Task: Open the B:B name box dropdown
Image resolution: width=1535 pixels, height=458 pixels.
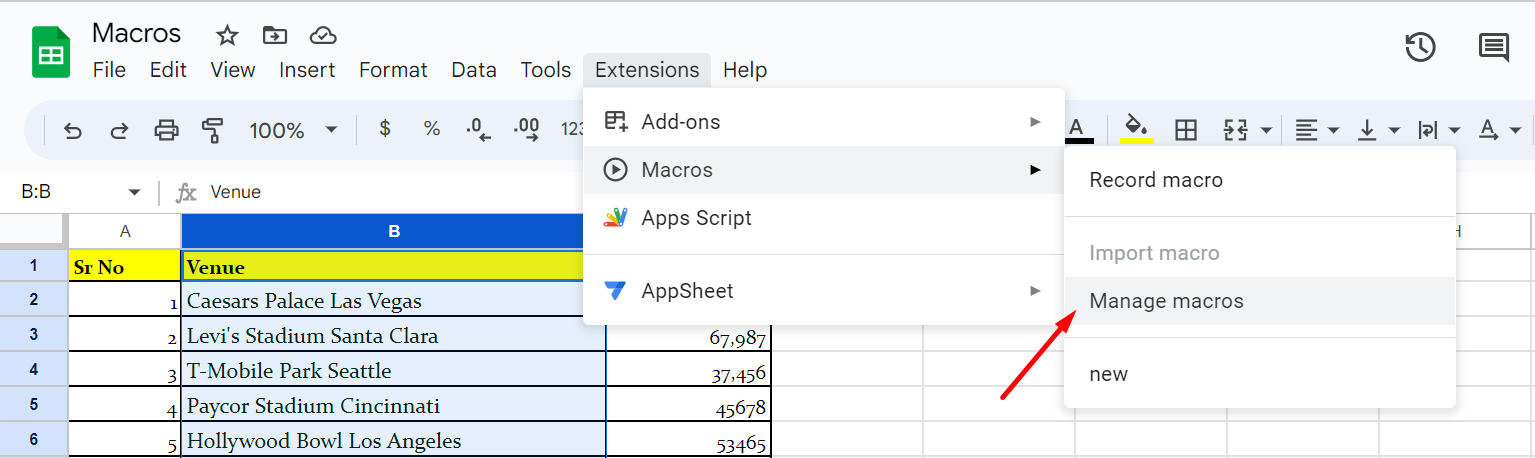Action: [134, 192]
